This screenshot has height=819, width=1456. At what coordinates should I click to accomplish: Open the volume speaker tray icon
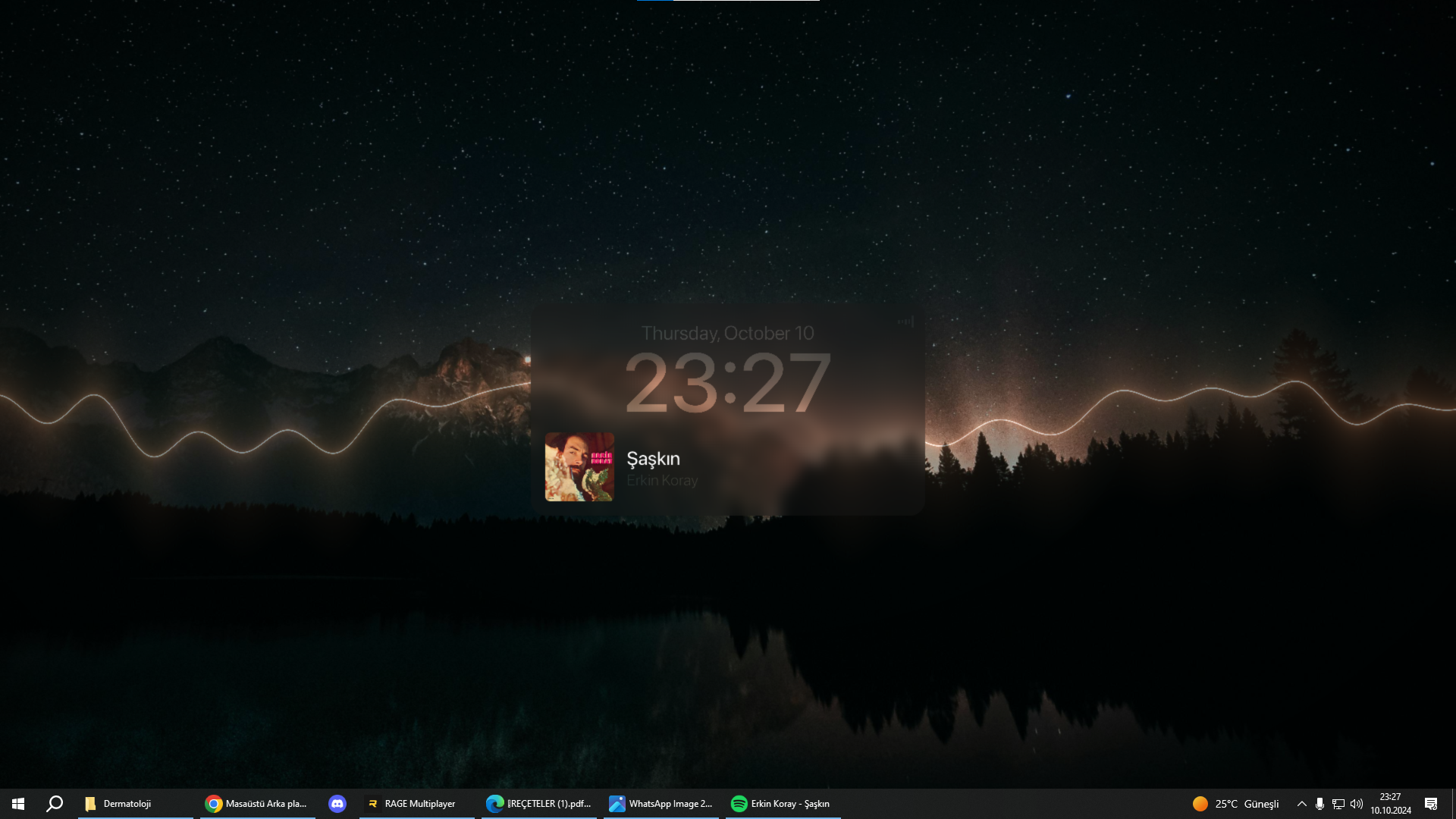coord(1357,804)
